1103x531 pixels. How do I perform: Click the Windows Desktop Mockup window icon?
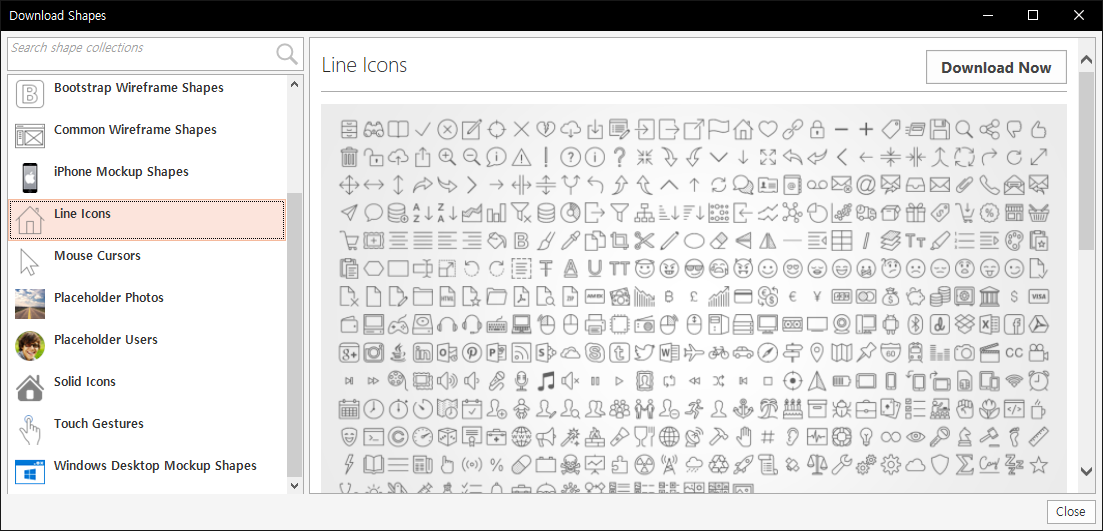click(30, 472)
